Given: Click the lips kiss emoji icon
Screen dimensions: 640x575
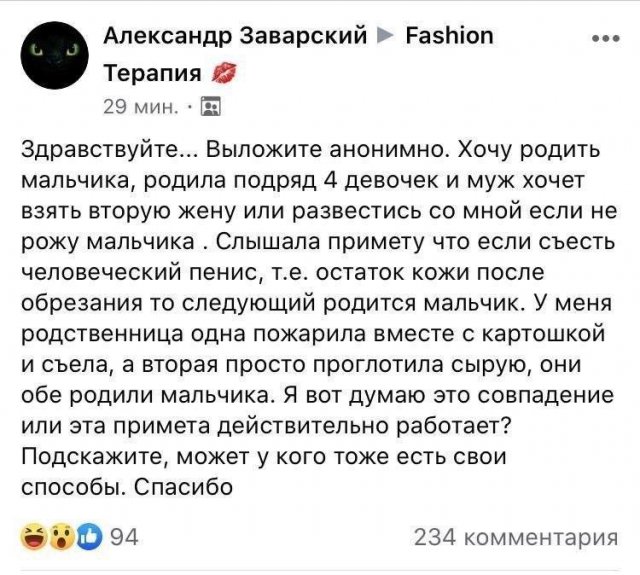Looking at the screenshot, I should click(x=224, y=74).
